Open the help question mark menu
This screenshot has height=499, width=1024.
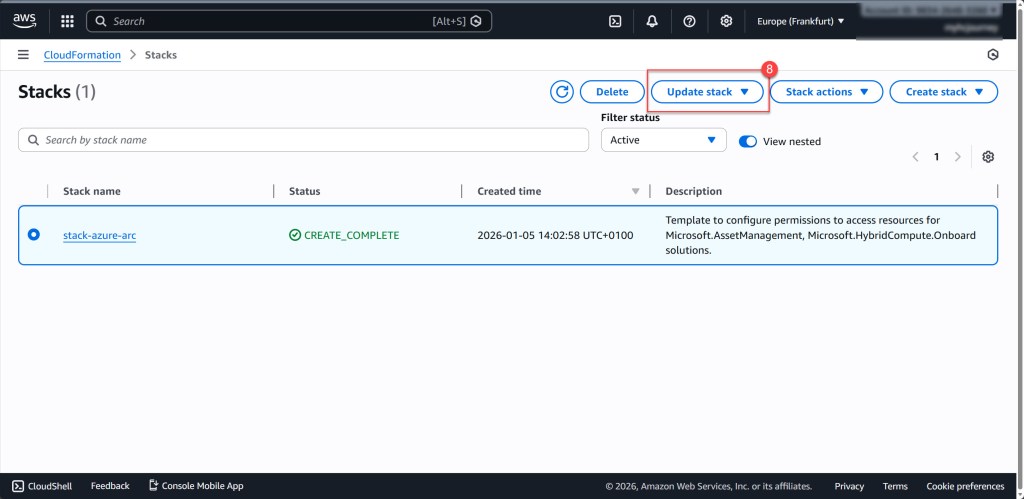pos(689,21)
